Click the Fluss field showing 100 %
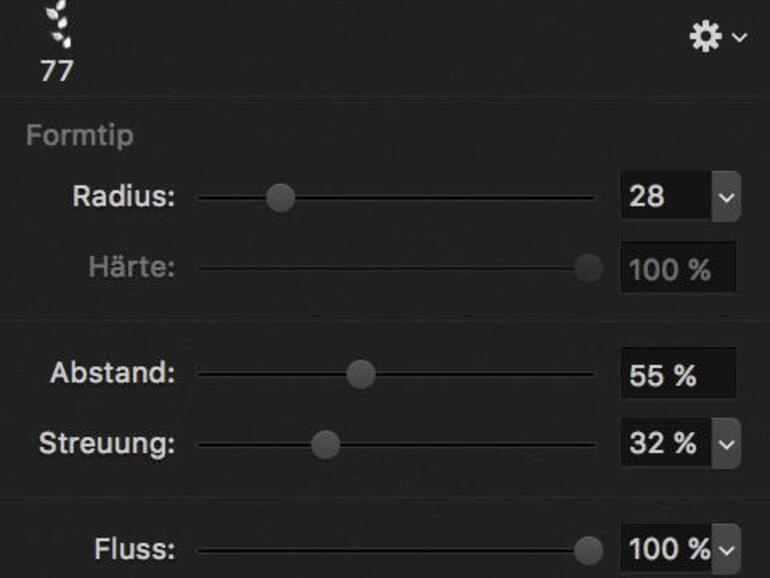 (664, 549)
